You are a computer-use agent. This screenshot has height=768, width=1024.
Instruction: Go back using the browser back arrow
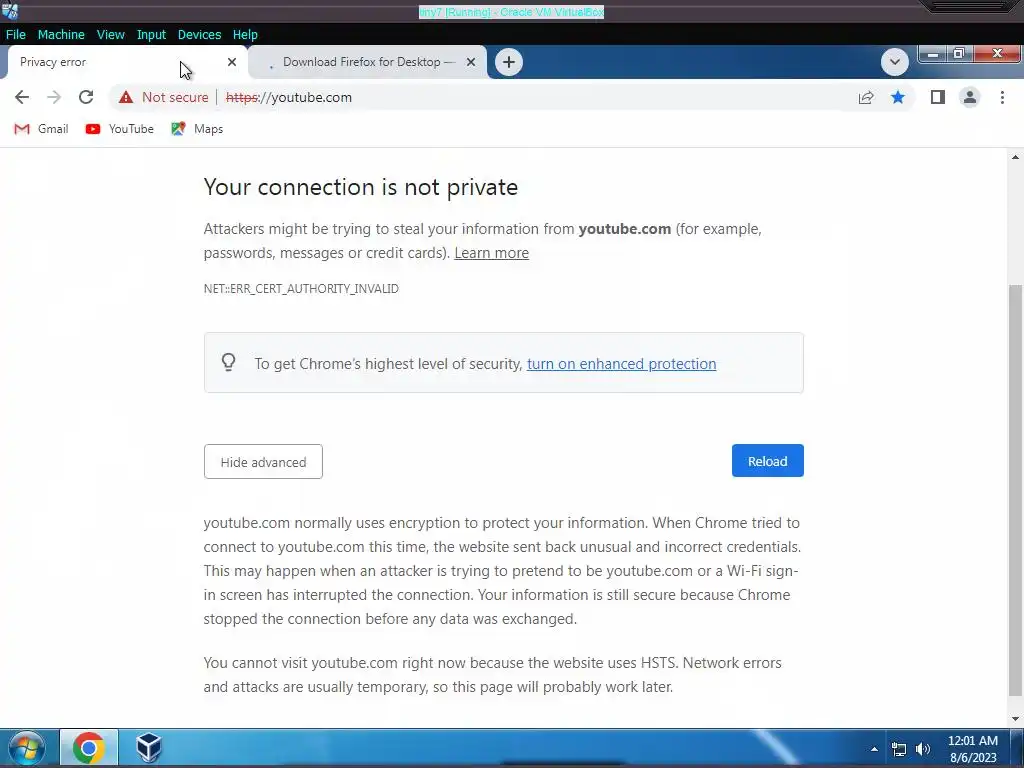coord(22,97)
